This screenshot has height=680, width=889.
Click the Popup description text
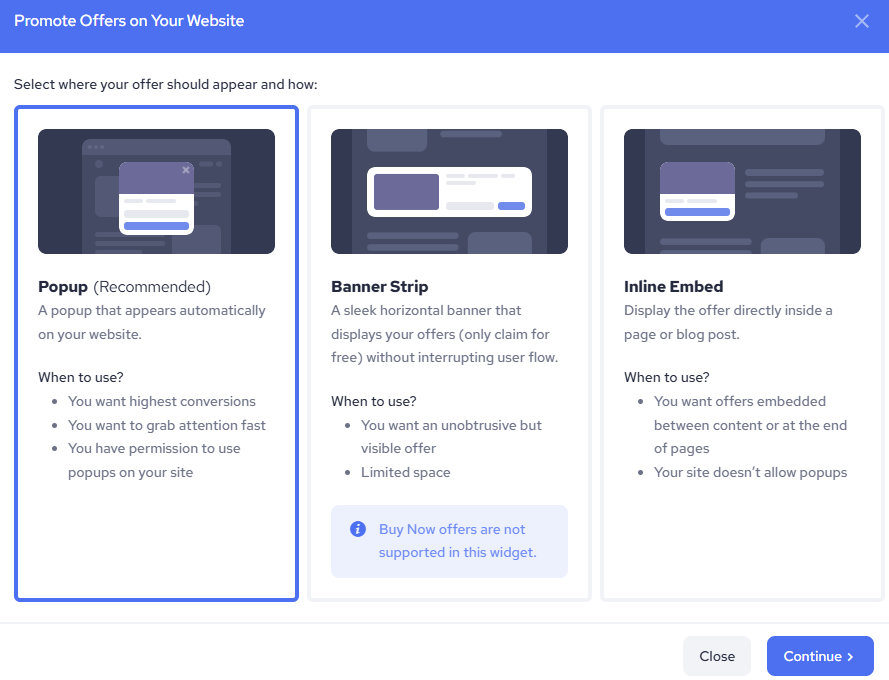[152, 322]
